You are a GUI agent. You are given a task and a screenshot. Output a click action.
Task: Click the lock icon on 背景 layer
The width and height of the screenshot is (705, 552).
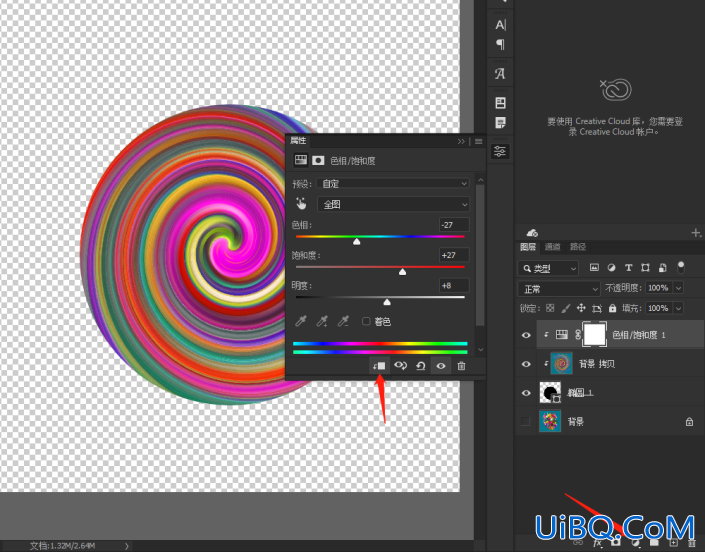point(689,421)
